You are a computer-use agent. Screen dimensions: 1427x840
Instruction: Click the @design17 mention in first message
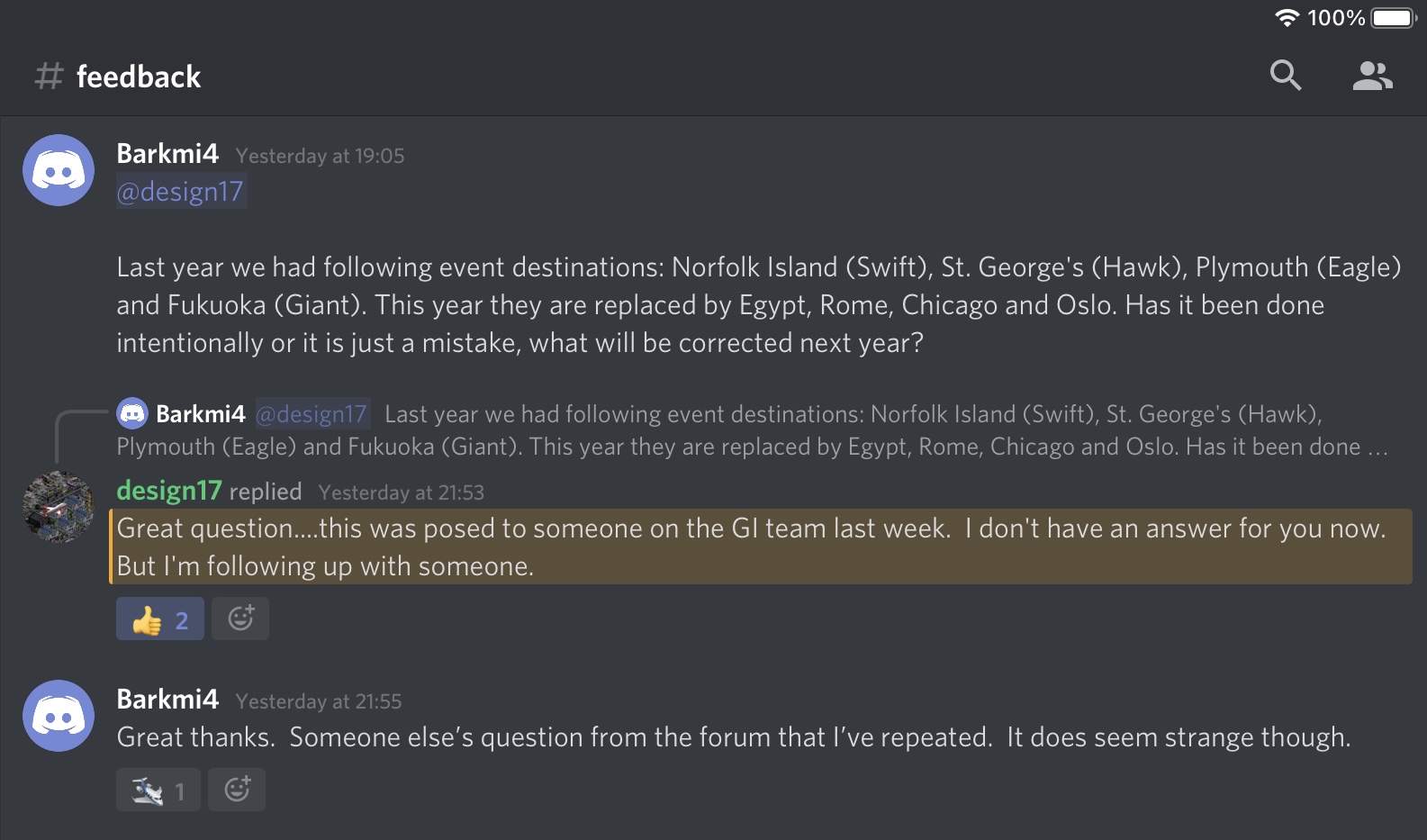point(181,192)
